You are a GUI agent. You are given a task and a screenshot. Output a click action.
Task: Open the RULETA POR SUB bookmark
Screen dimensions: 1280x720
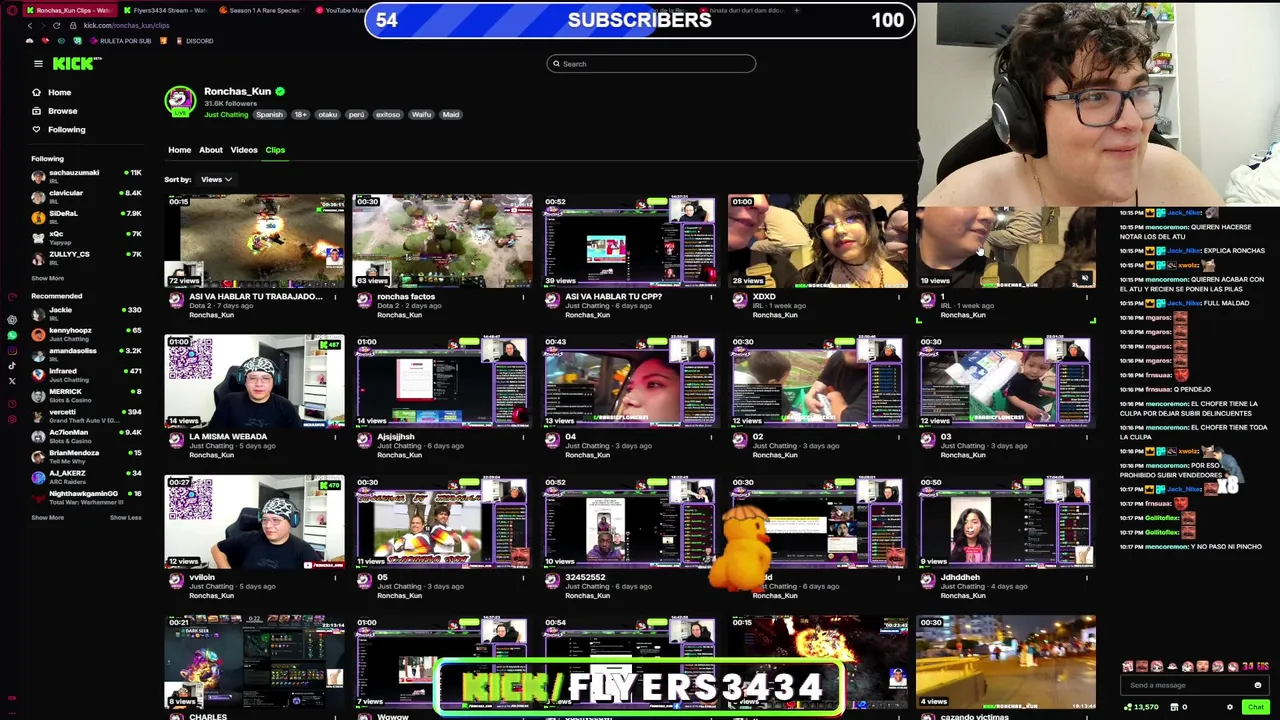pos(120,41)
